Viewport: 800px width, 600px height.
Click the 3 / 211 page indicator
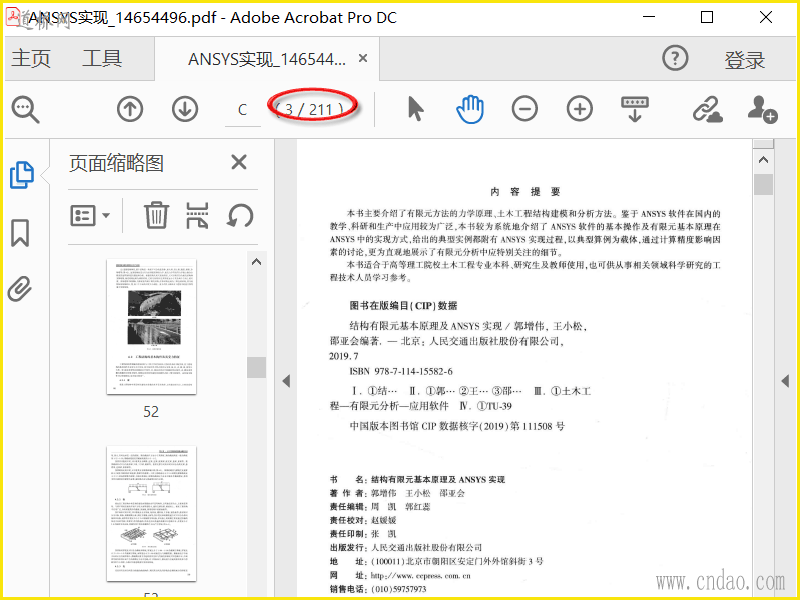[312, 109]
